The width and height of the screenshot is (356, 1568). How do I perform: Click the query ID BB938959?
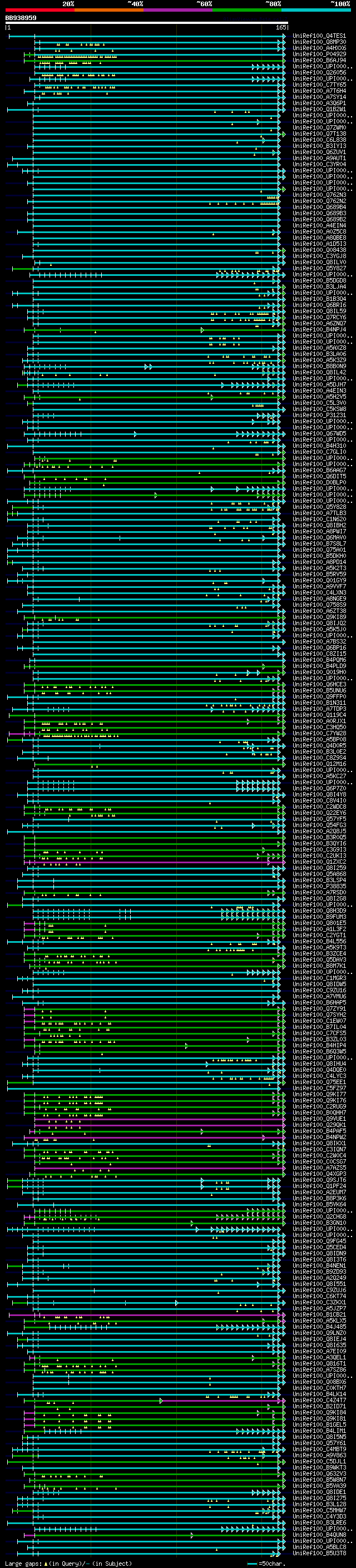coord(21,18)
